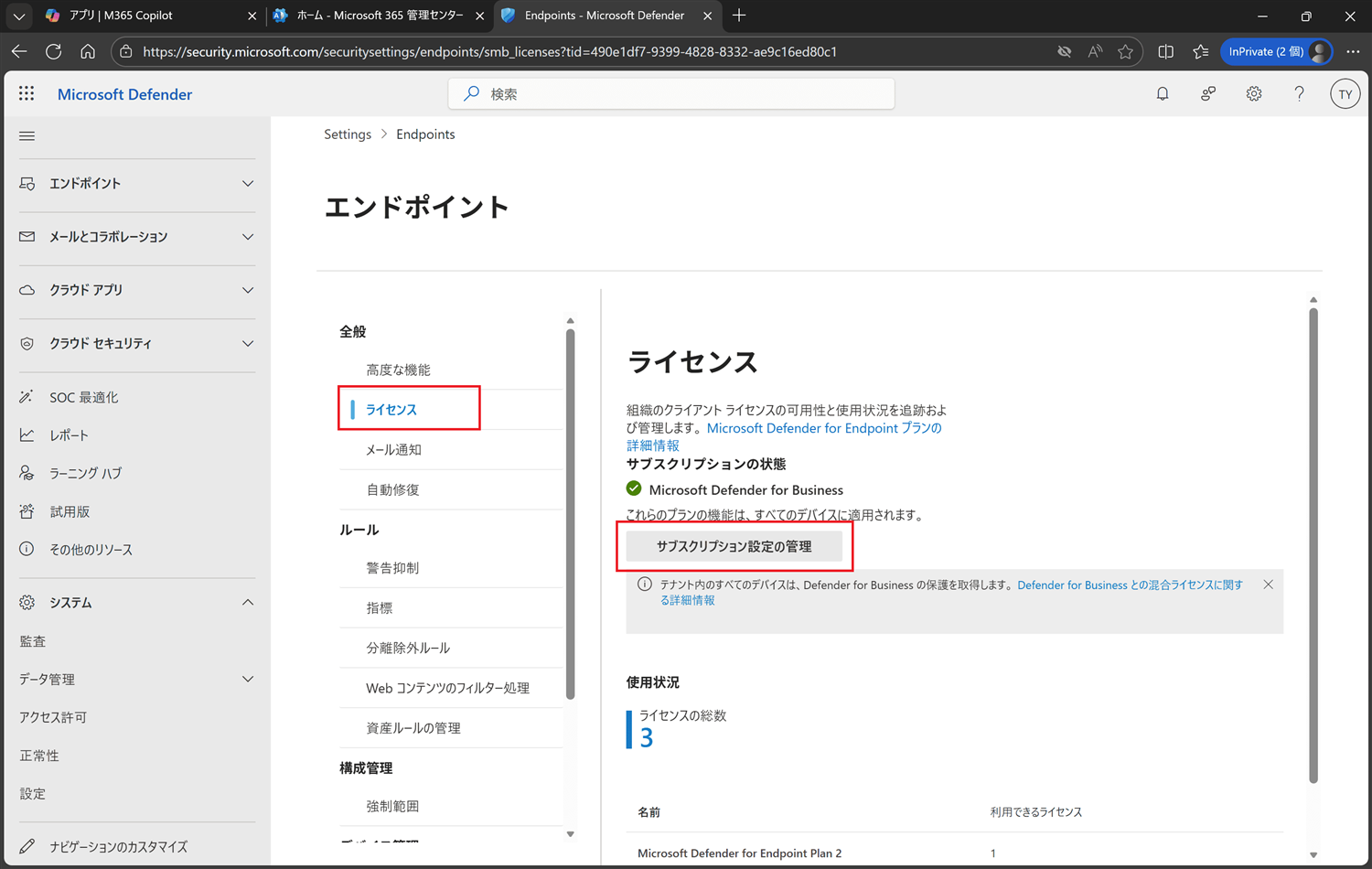Screen dimensions: 1372x869
Task: Toggle browser split screen icon
Action: (x=1165, y=52)
